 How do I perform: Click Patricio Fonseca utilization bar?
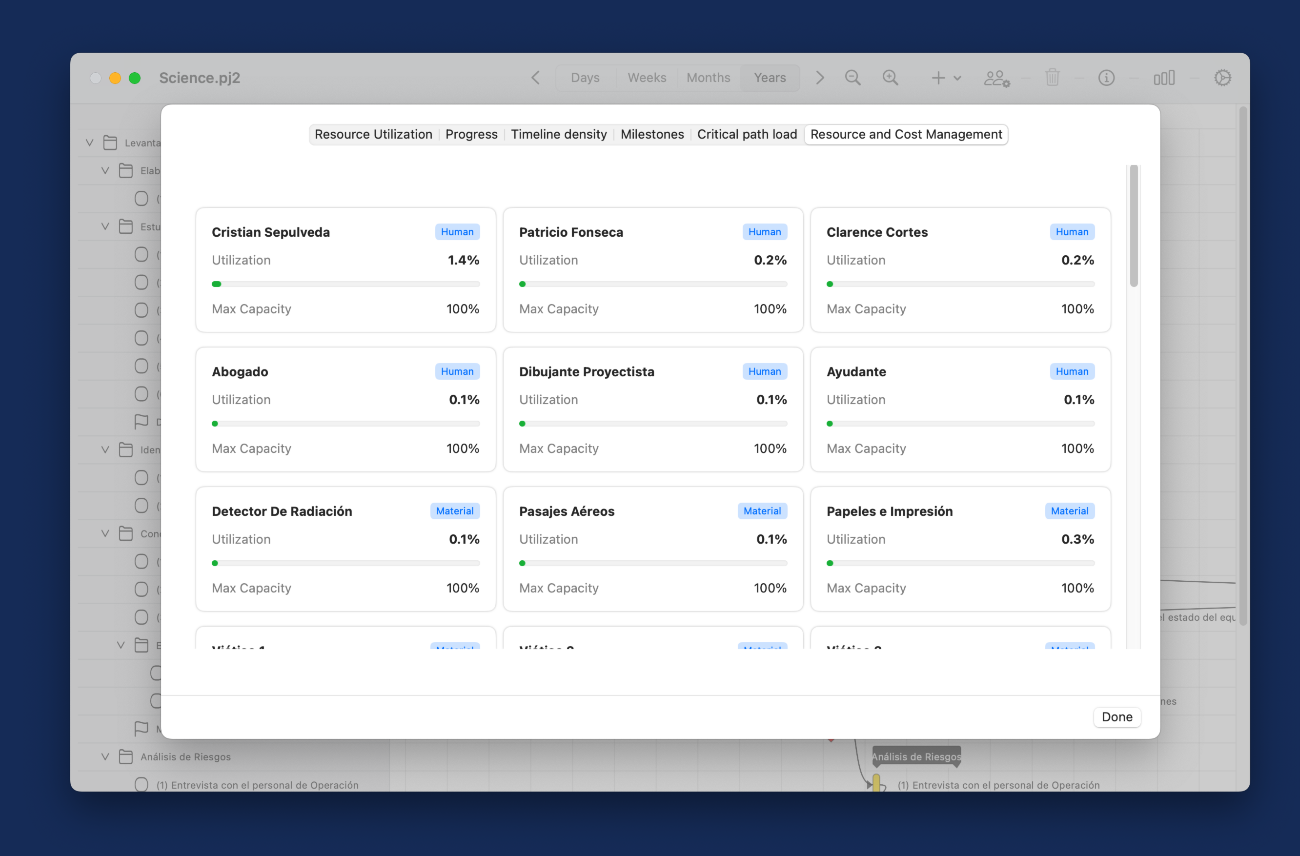(653, 284)
